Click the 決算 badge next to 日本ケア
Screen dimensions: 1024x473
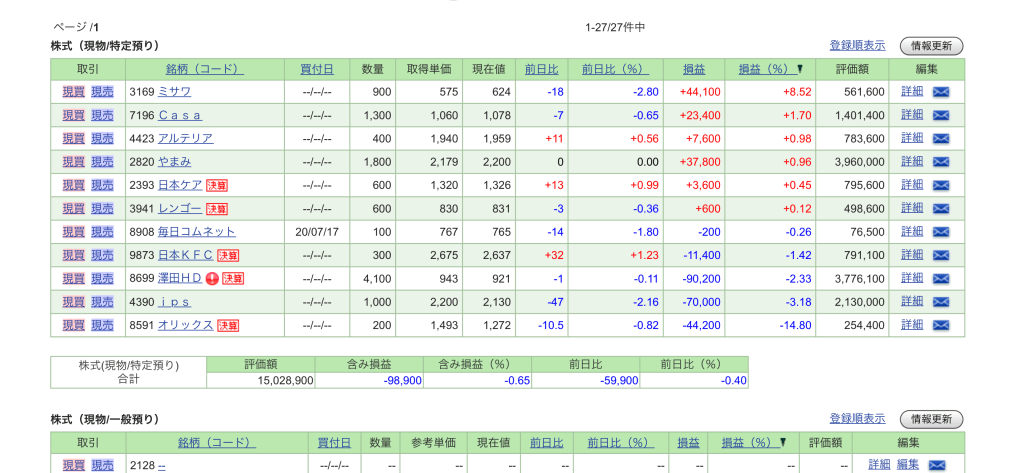[217, 185]
